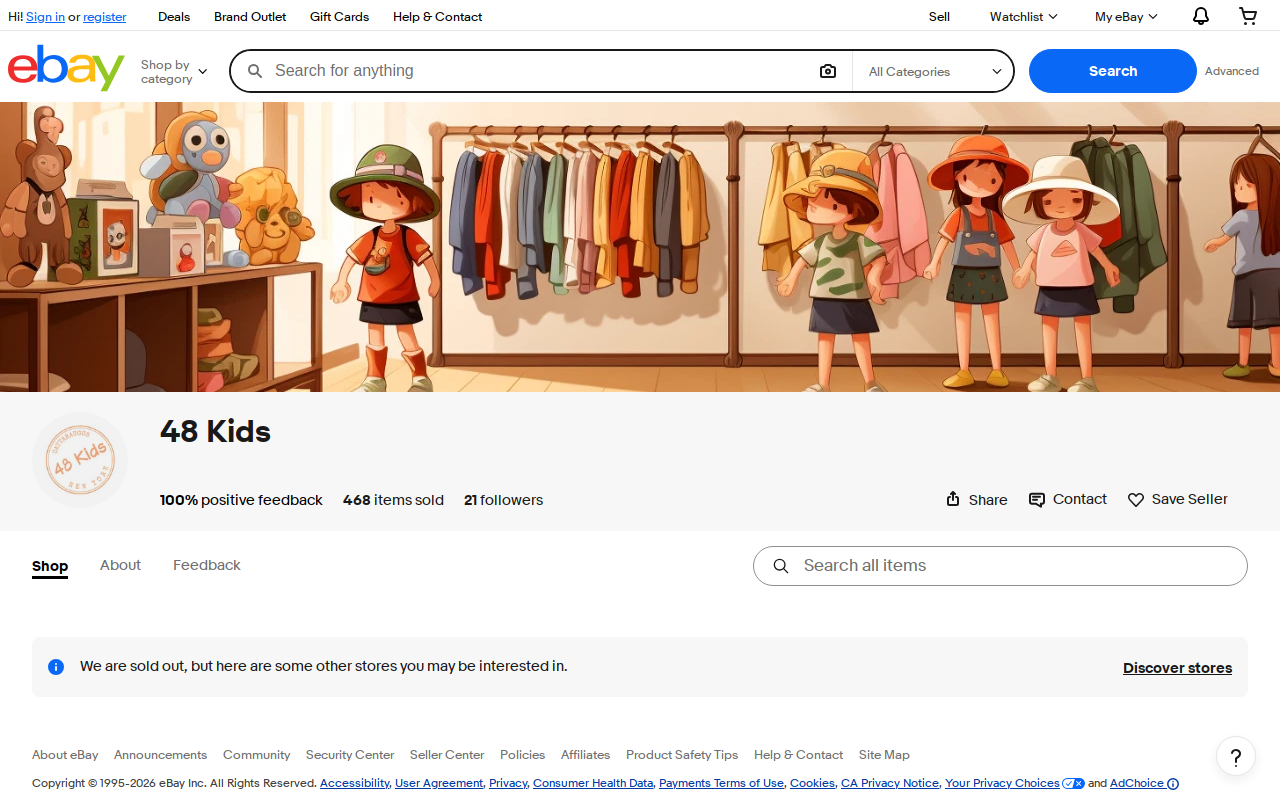The height and width of the screenshot is (800, 1280).
Task: Open Consumer Health Data link
Action: pos(593,784)
